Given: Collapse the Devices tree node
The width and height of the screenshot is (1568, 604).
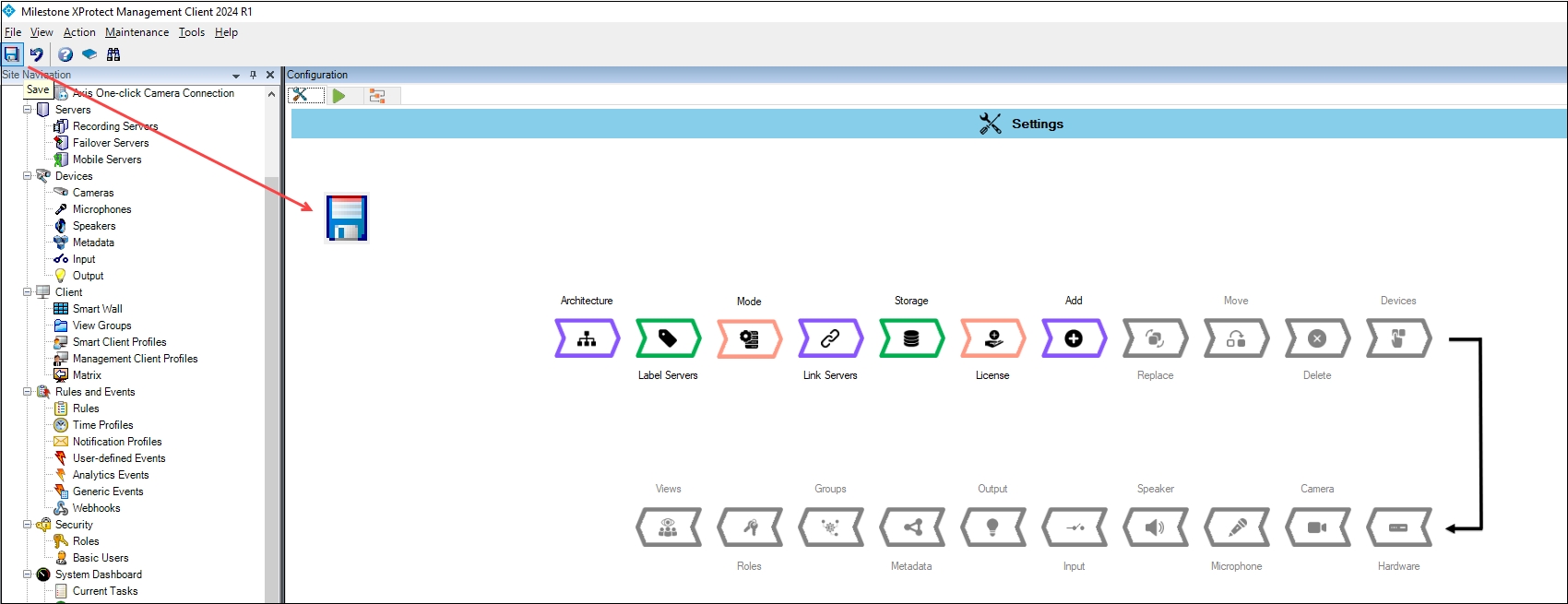Looking at the screenshot, I should [28, 176].
